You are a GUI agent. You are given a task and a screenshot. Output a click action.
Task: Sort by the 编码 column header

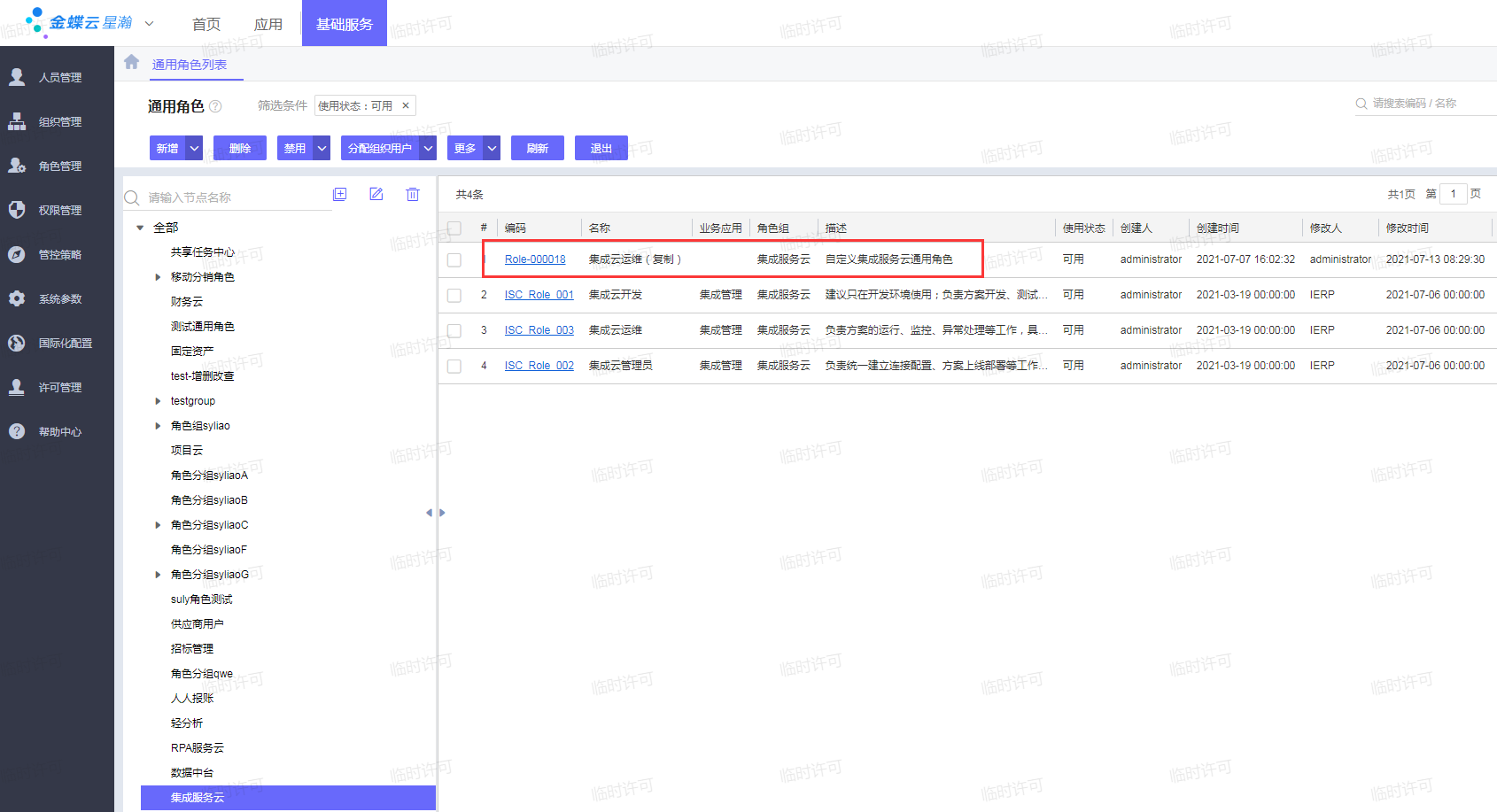pyautogui.click(x=516, y=228)
